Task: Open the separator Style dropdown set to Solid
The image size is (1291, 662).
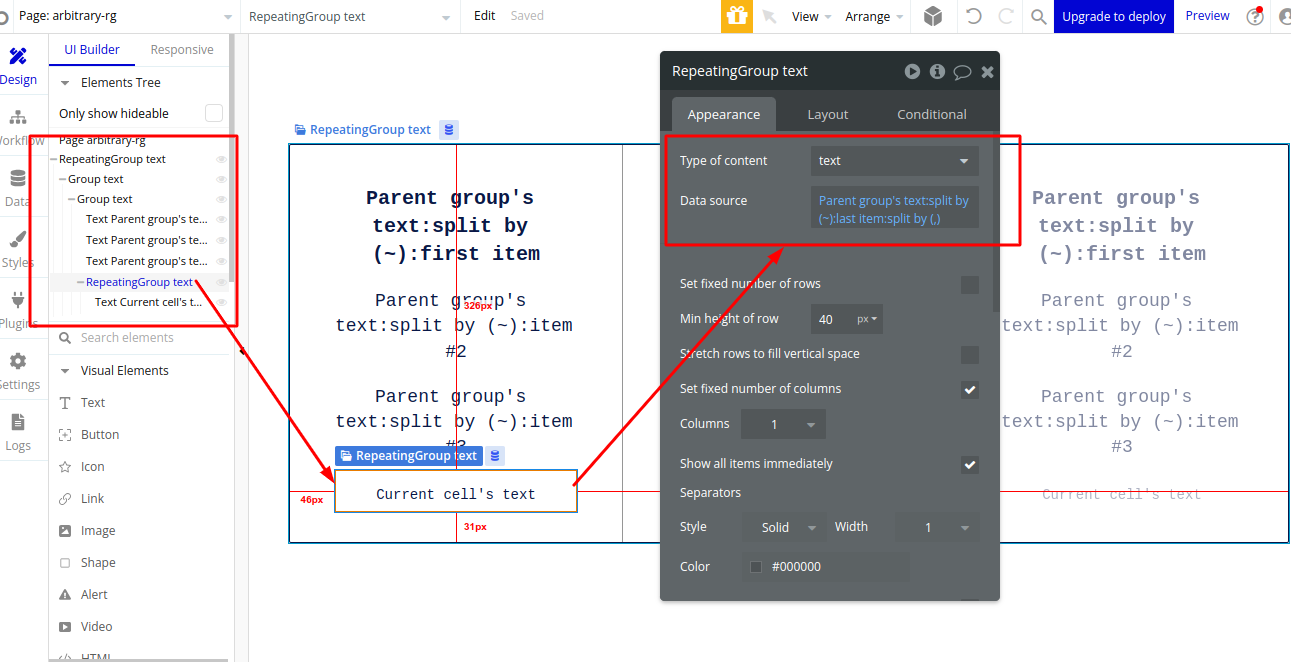Action: click(x=784, y=527)
